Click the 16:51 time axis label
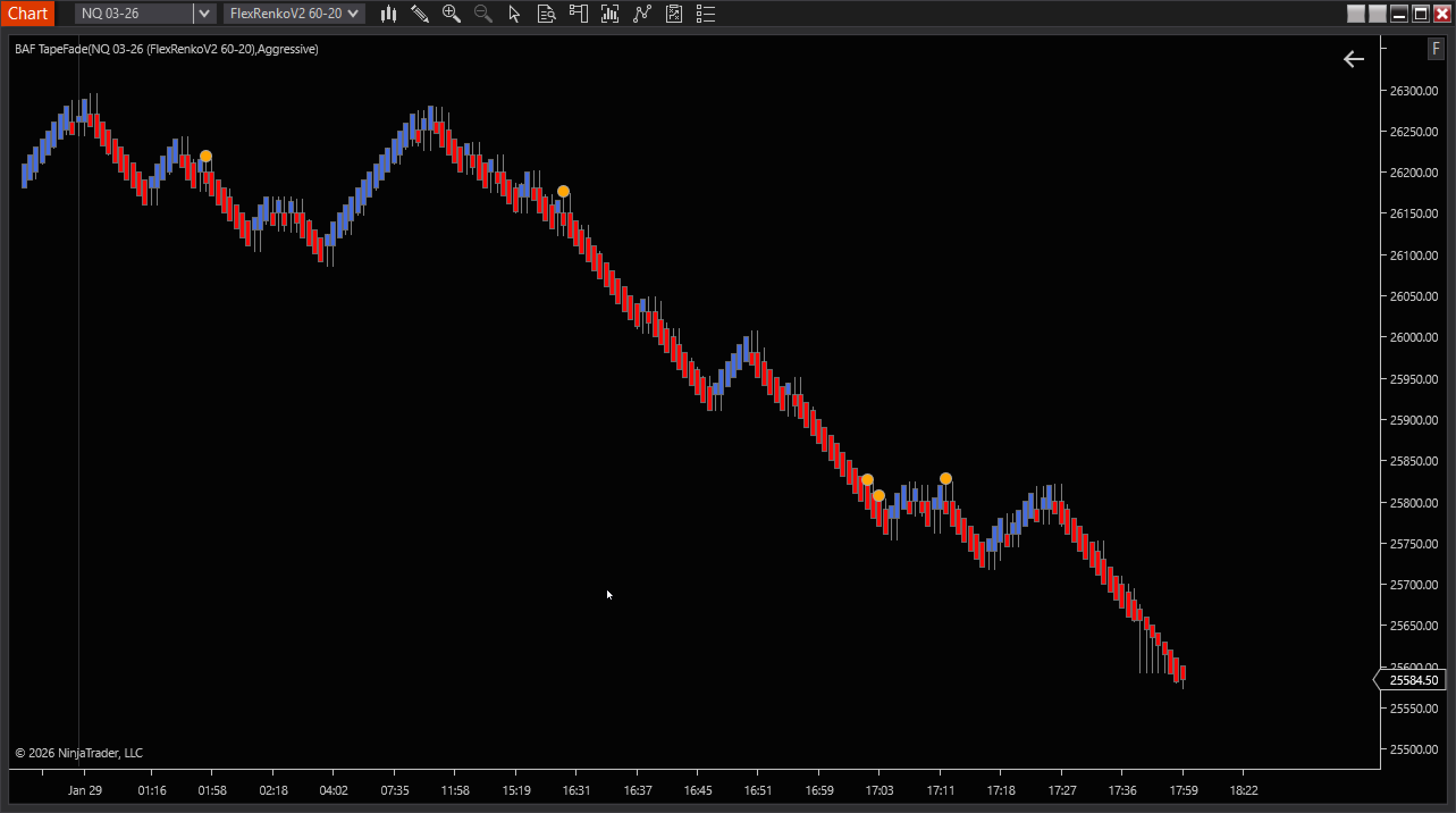1456x813 pixels. point(758,790)
